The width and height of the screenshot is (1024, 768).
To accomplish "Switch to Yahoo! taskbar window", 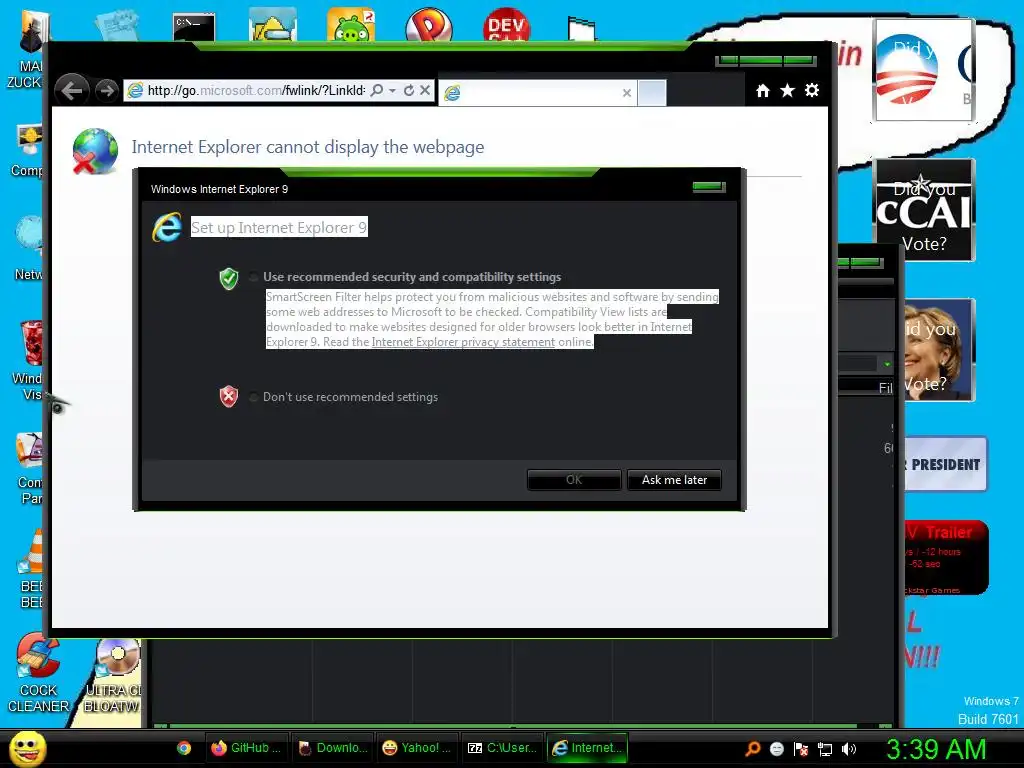I will tap(417, 748).
